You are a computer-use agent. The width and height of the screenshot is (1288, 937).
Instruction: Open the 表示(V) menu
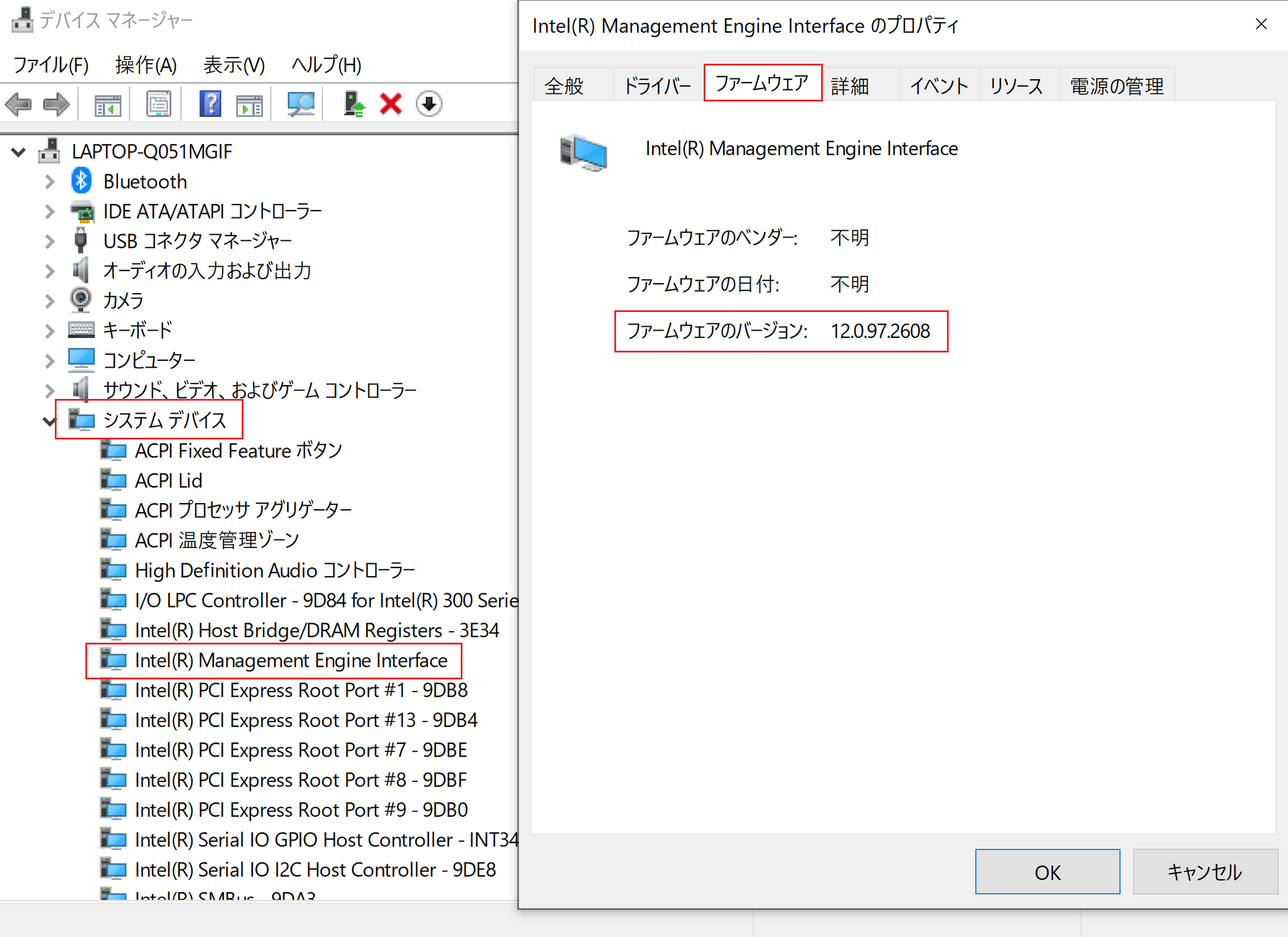(x=234, y=65)
